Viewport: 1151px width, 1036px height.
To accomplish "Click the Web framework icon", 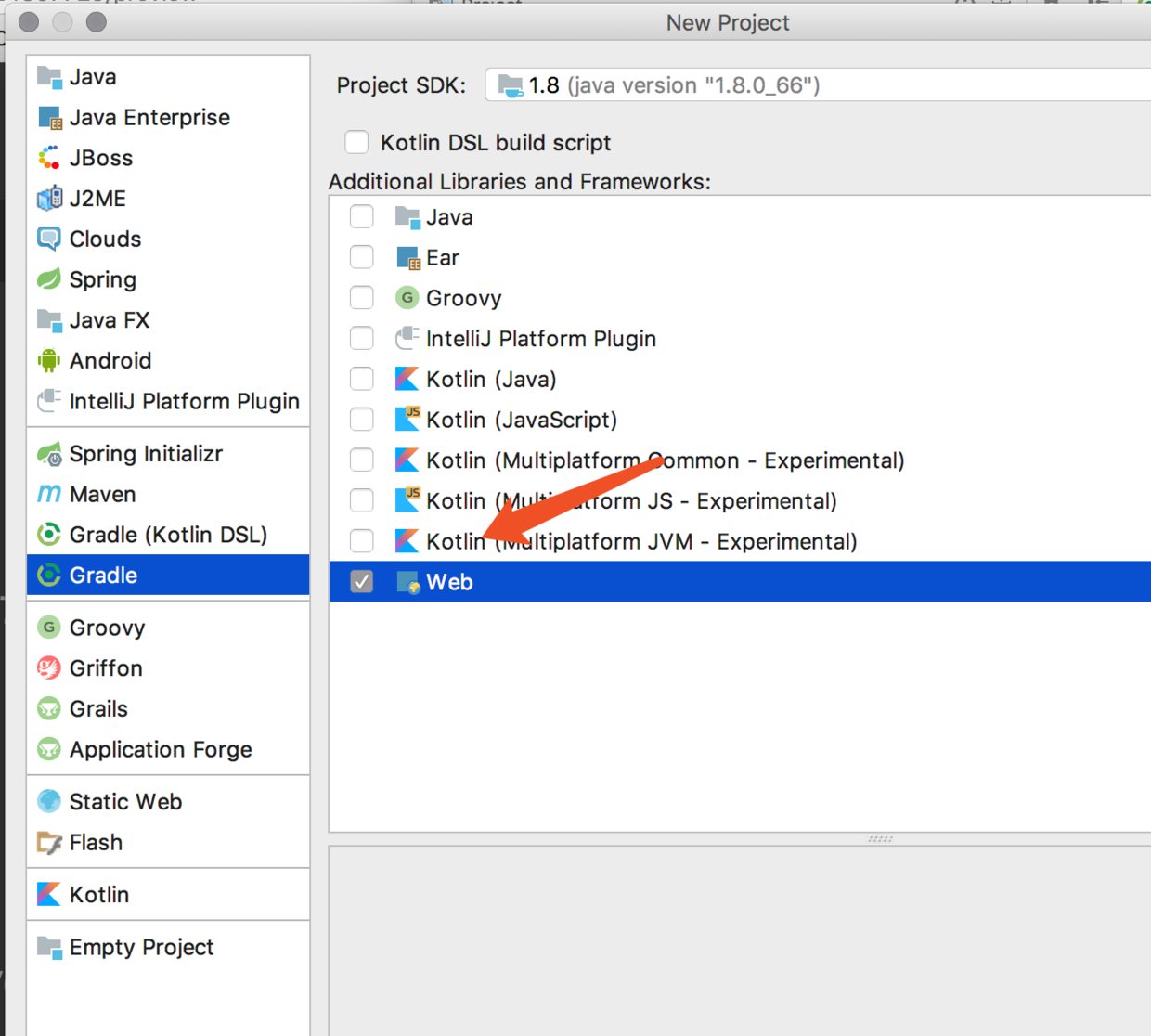I will click(407, 582).
